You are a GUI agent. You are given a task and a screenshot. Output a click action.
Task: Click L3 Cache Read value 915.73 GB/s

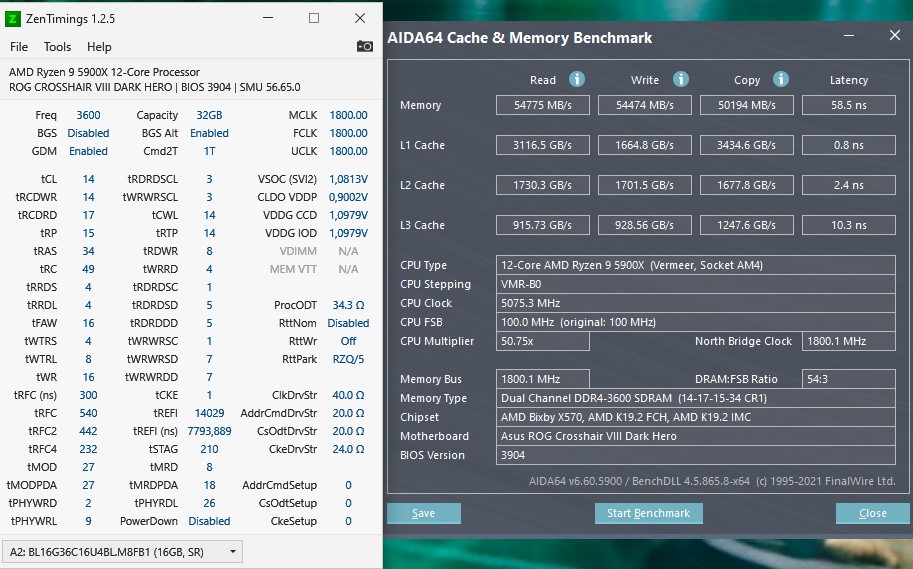[543, 225]
